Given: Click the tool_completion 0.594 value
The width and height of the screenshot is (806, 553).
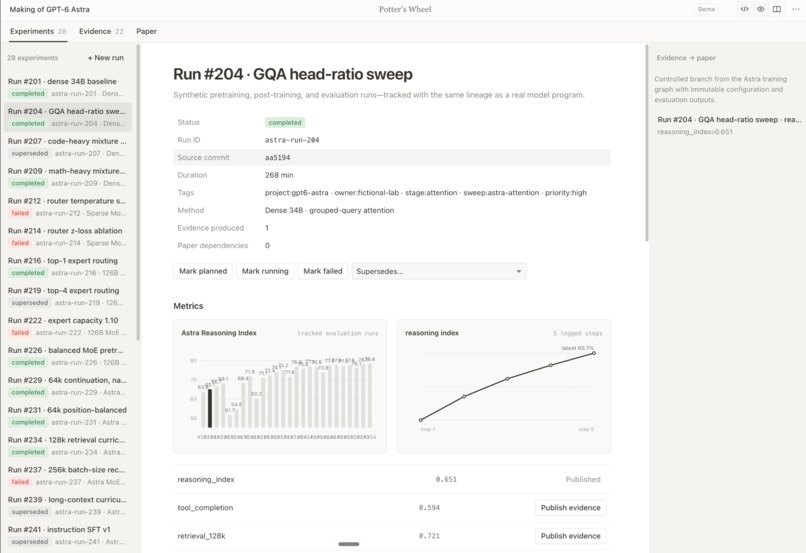Looking at the screenshot, I should (x=429, y=507).
